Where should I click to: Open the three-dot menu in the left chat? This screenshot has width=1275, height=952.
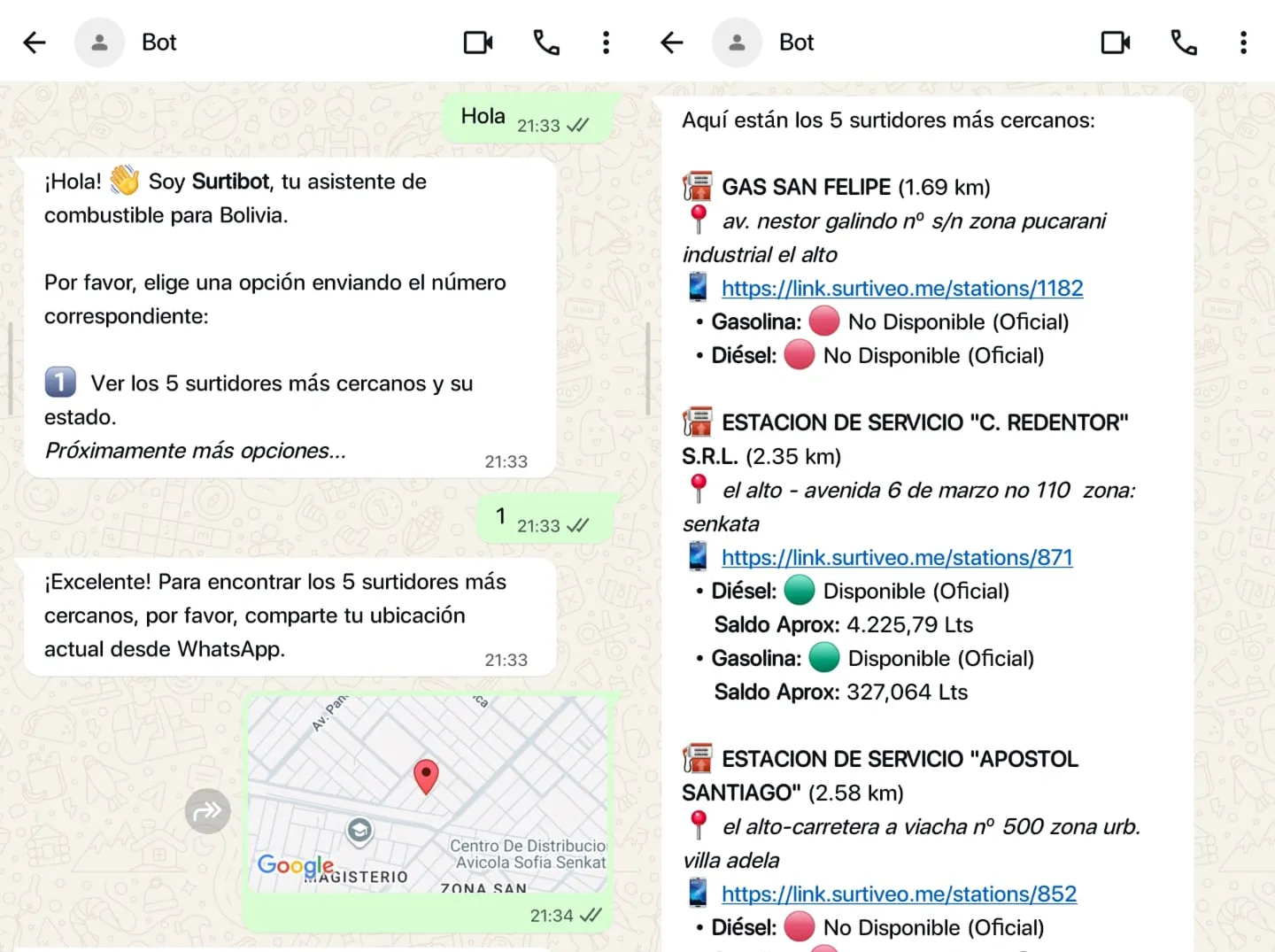point(607,42)
